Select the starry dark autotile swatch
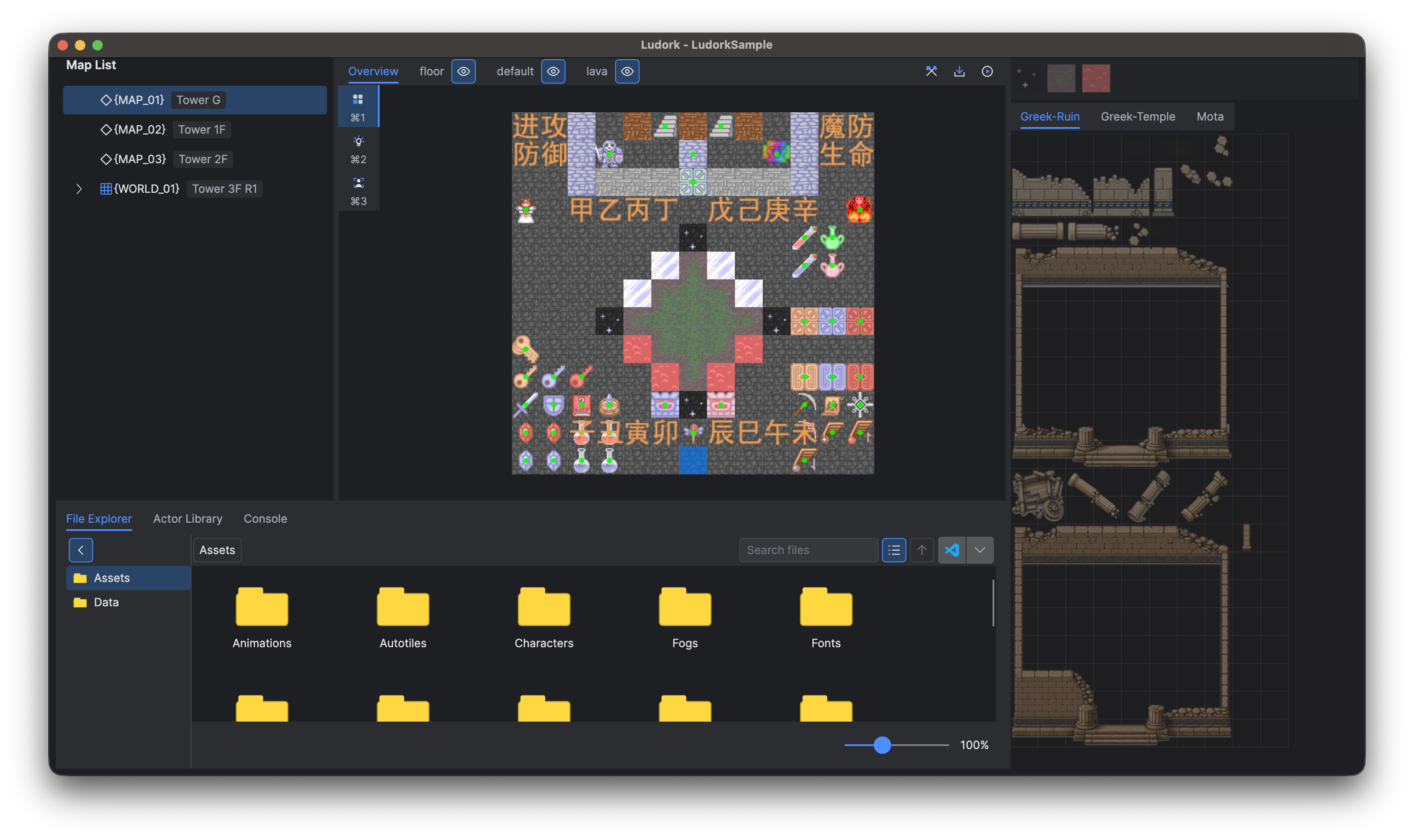This screenshot has width=1414, height=840. (1026, 78)
